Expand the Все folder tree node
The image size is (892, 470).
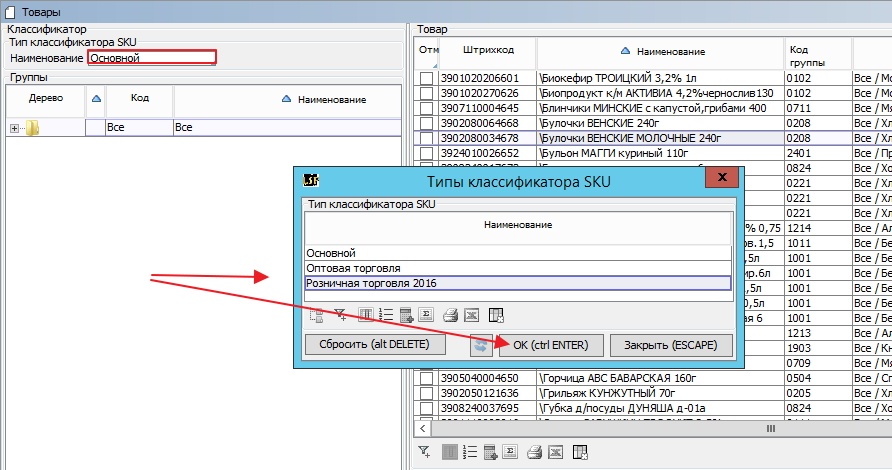pyautogui.click(x=14, y=128)
